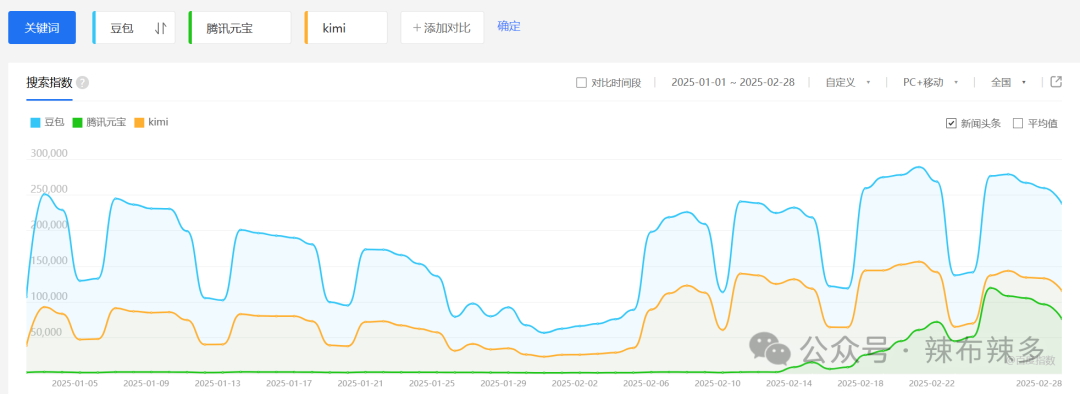Click the 2025-01-17 x-axis date label

coord(289,382)
